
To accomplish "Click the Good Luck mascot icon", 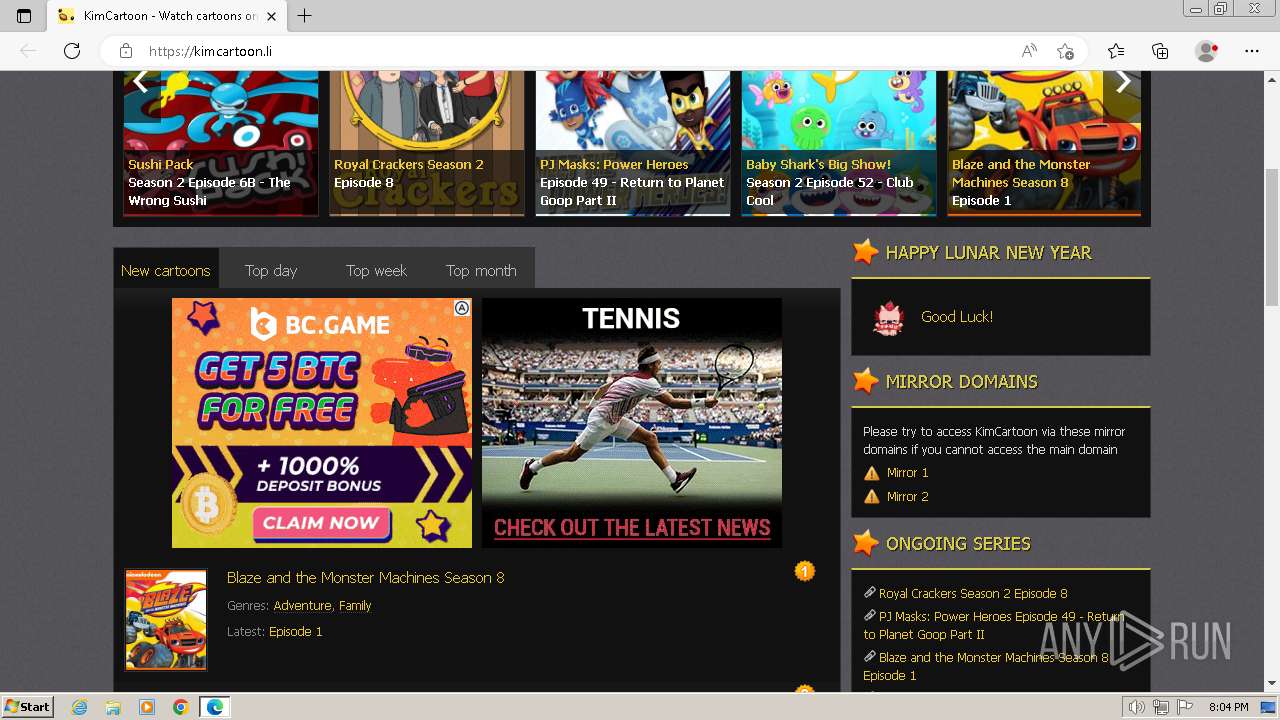I will pos(888,317).
